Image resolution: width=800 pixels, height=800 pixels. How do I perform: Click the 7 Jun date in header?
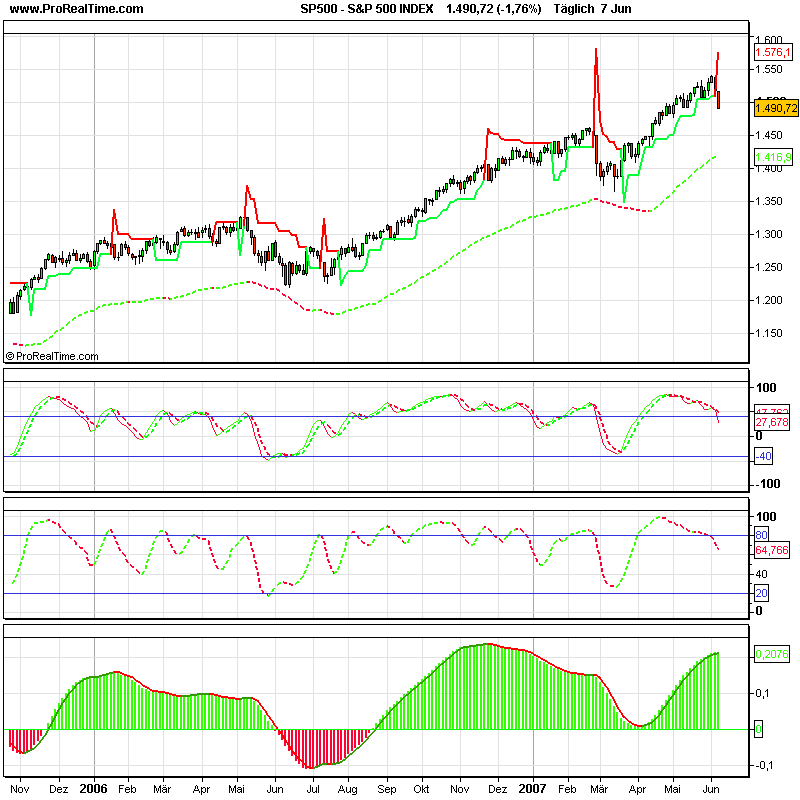pos(616,9)
